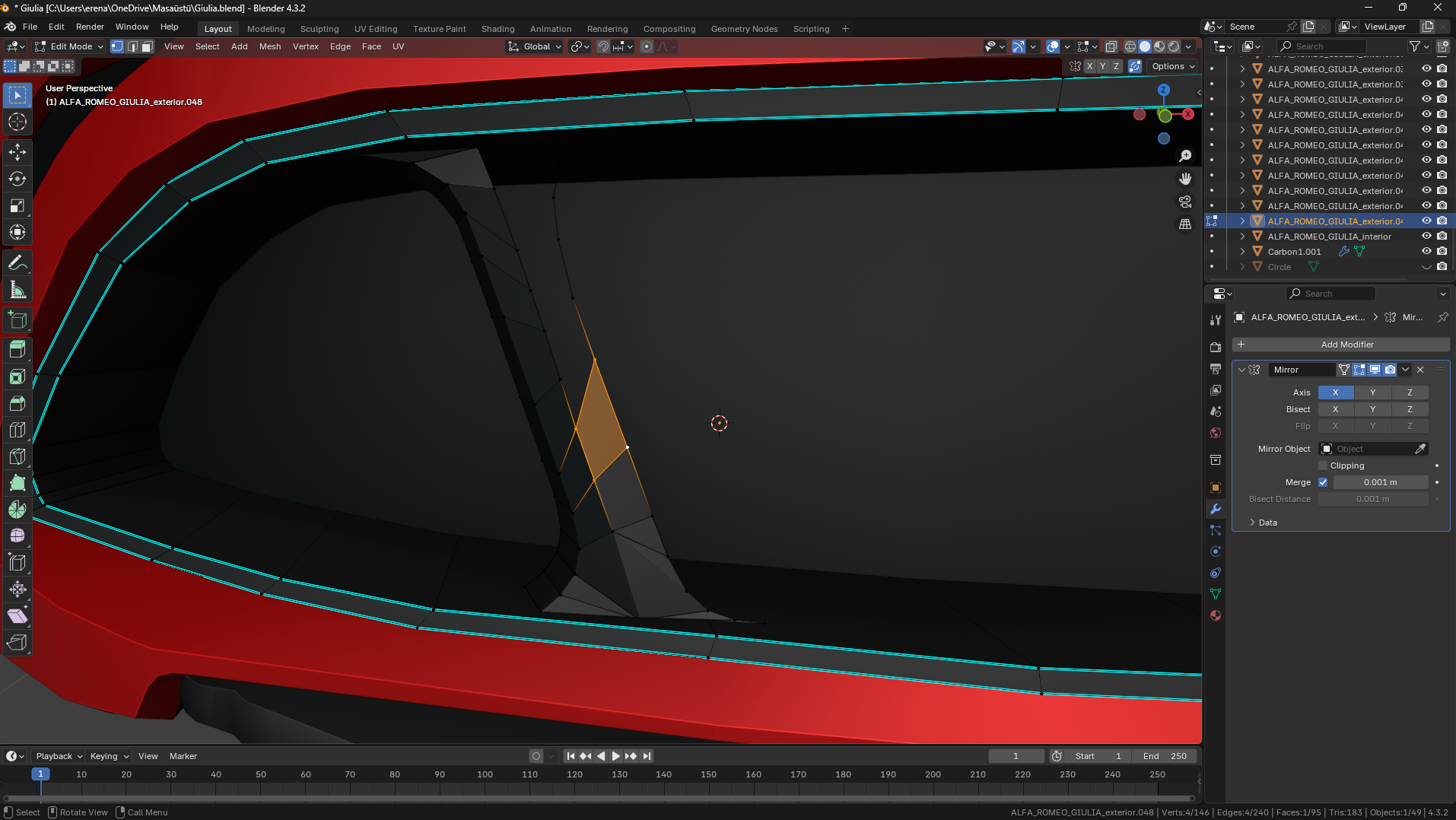Open the Render menu
The image size is (1456, 820).
pos(90,27)
